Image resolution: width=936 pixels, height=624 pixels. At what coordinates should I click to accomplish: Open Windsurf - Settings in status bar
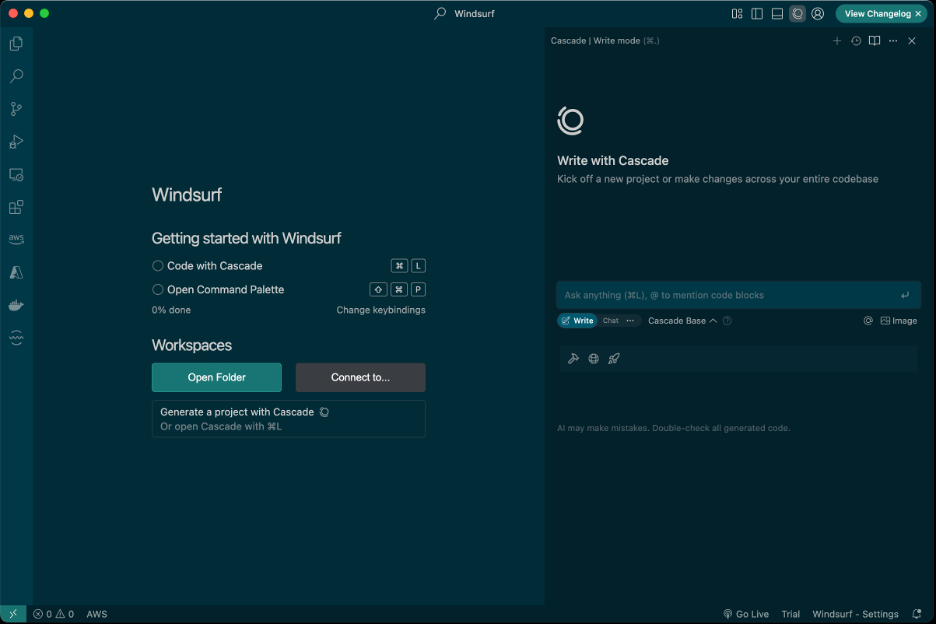coord(855,614)
